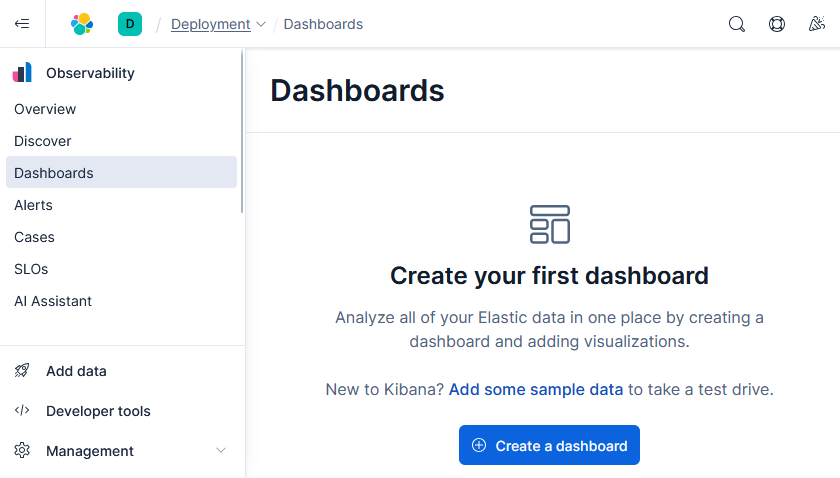840x478 pixels.
Task: Open the newsfeed party popper icon
Action: click(816, 24)
